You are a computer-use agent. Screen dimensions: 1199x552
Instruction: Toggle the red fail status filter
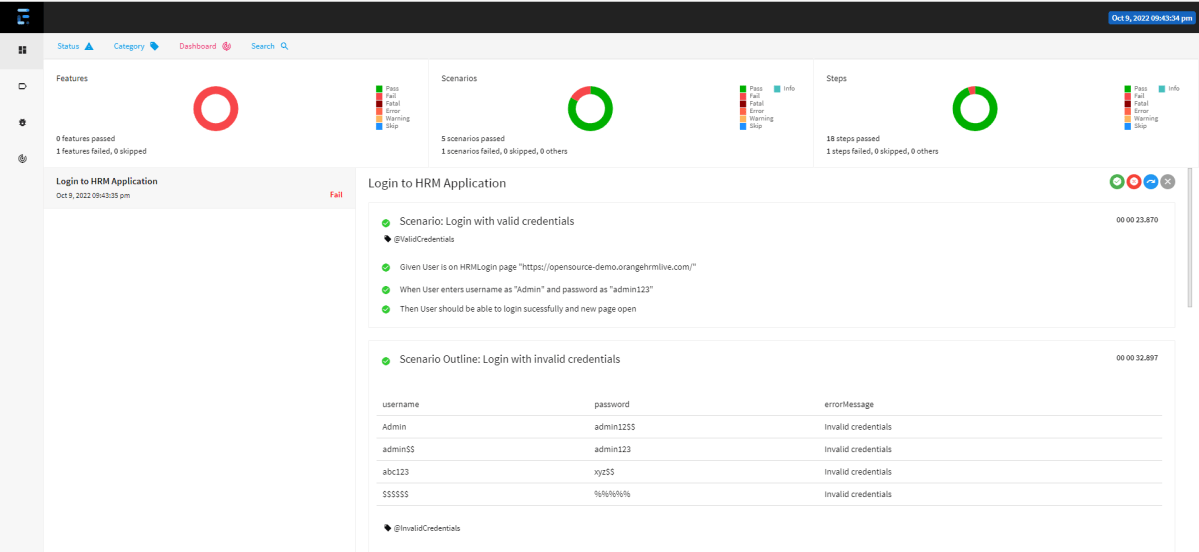click(x=1134, y=181)
